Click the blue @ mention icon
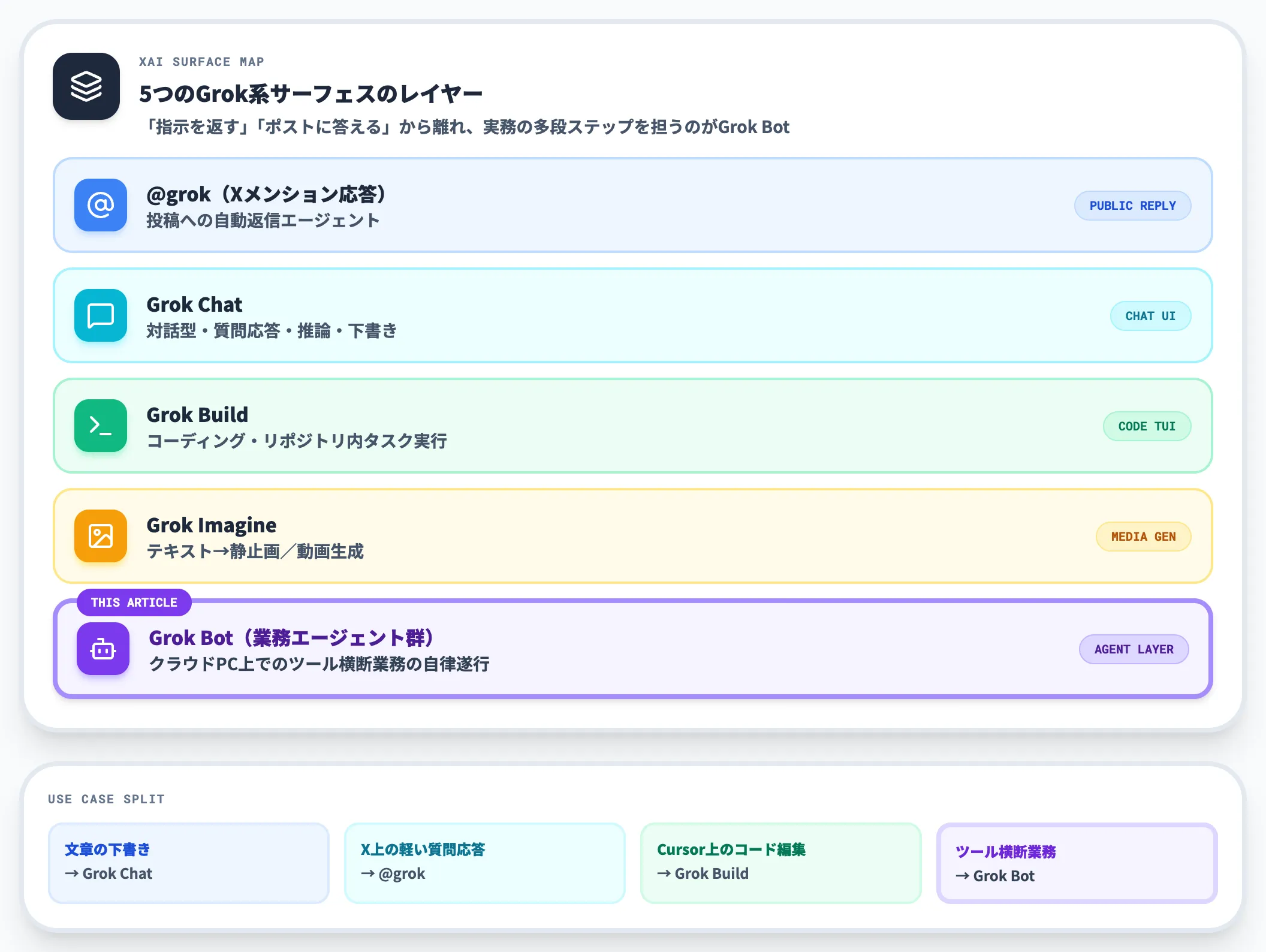The image size is (1266, 952). (x=101, y=205)
